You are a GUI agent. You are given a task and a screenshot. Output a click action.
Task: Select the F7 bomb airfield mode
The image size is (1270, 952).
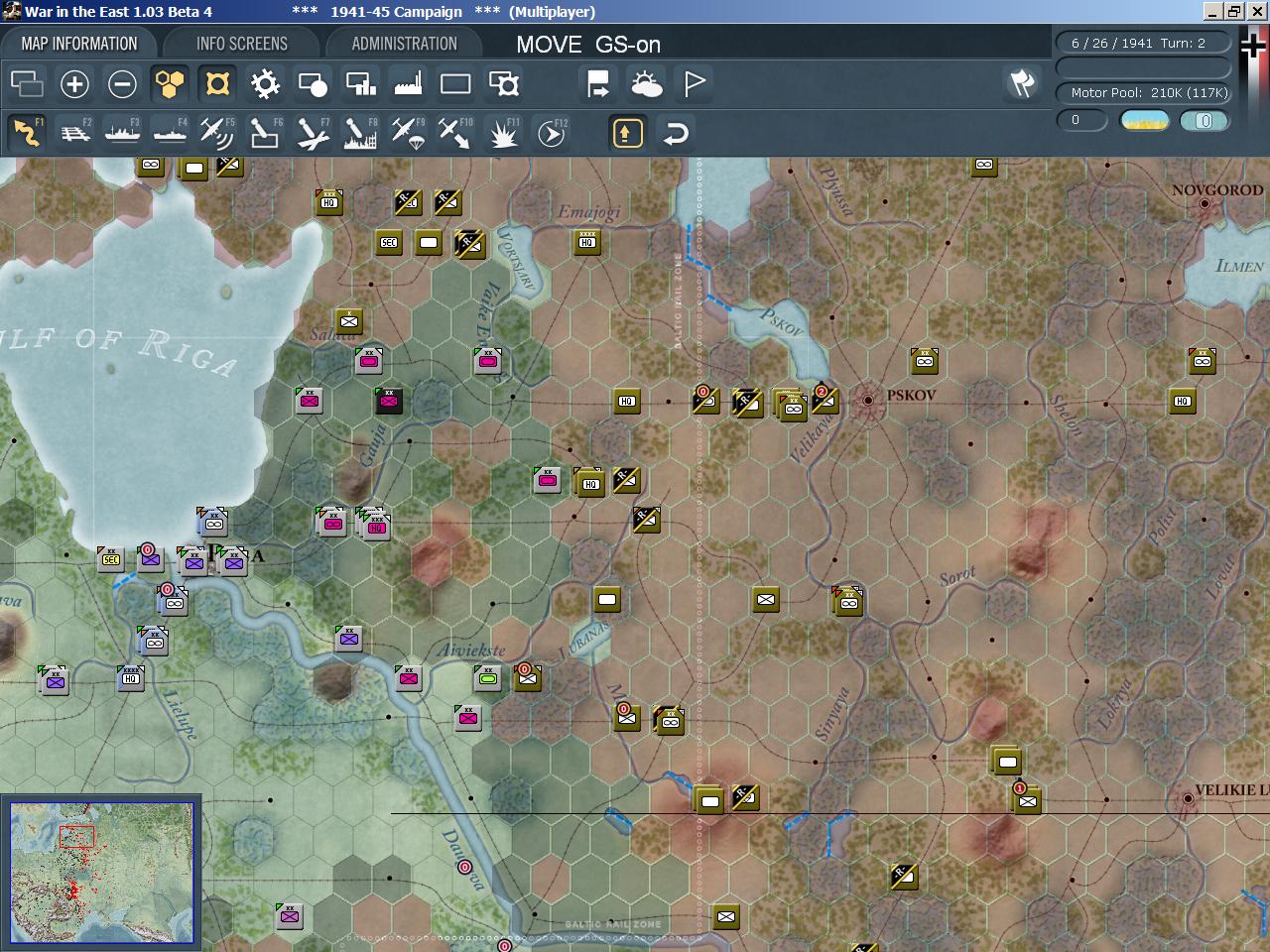tap(313, 132)
